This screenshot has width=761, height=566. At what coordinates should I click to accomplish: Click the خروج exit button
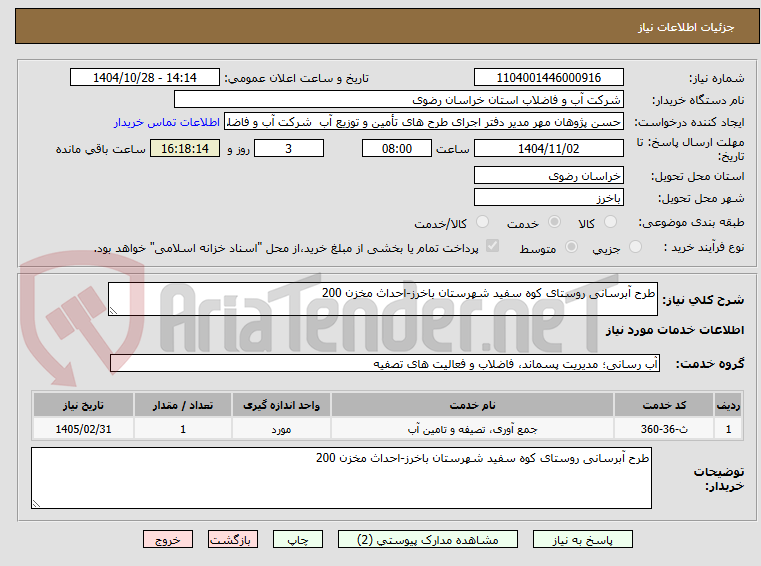168,540
